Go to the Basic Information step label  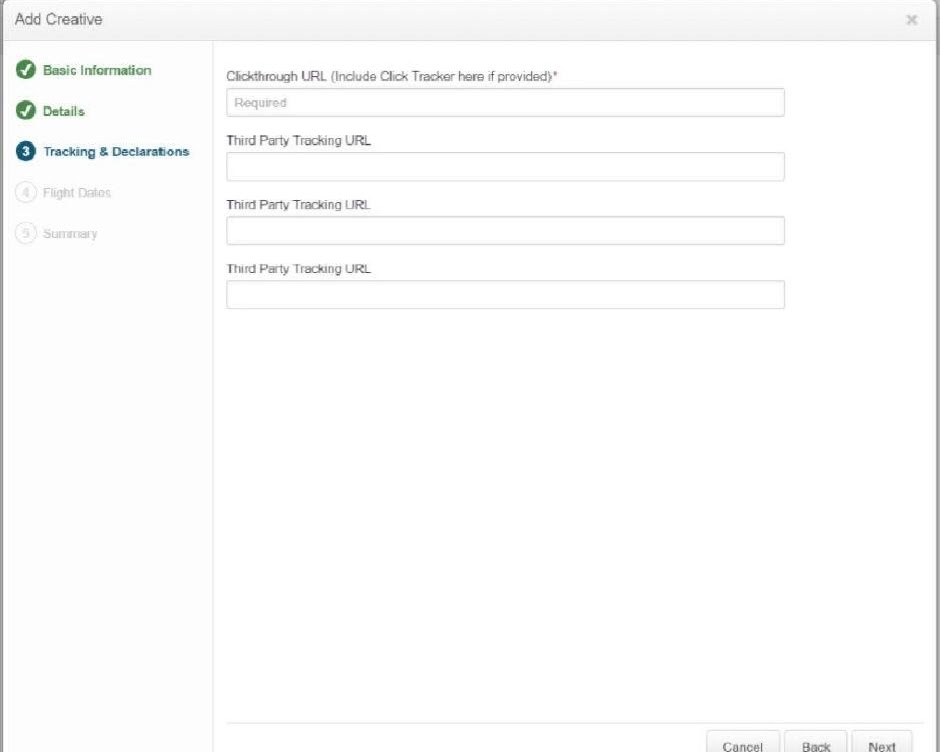pyautogui.click(x=97, y=70)
